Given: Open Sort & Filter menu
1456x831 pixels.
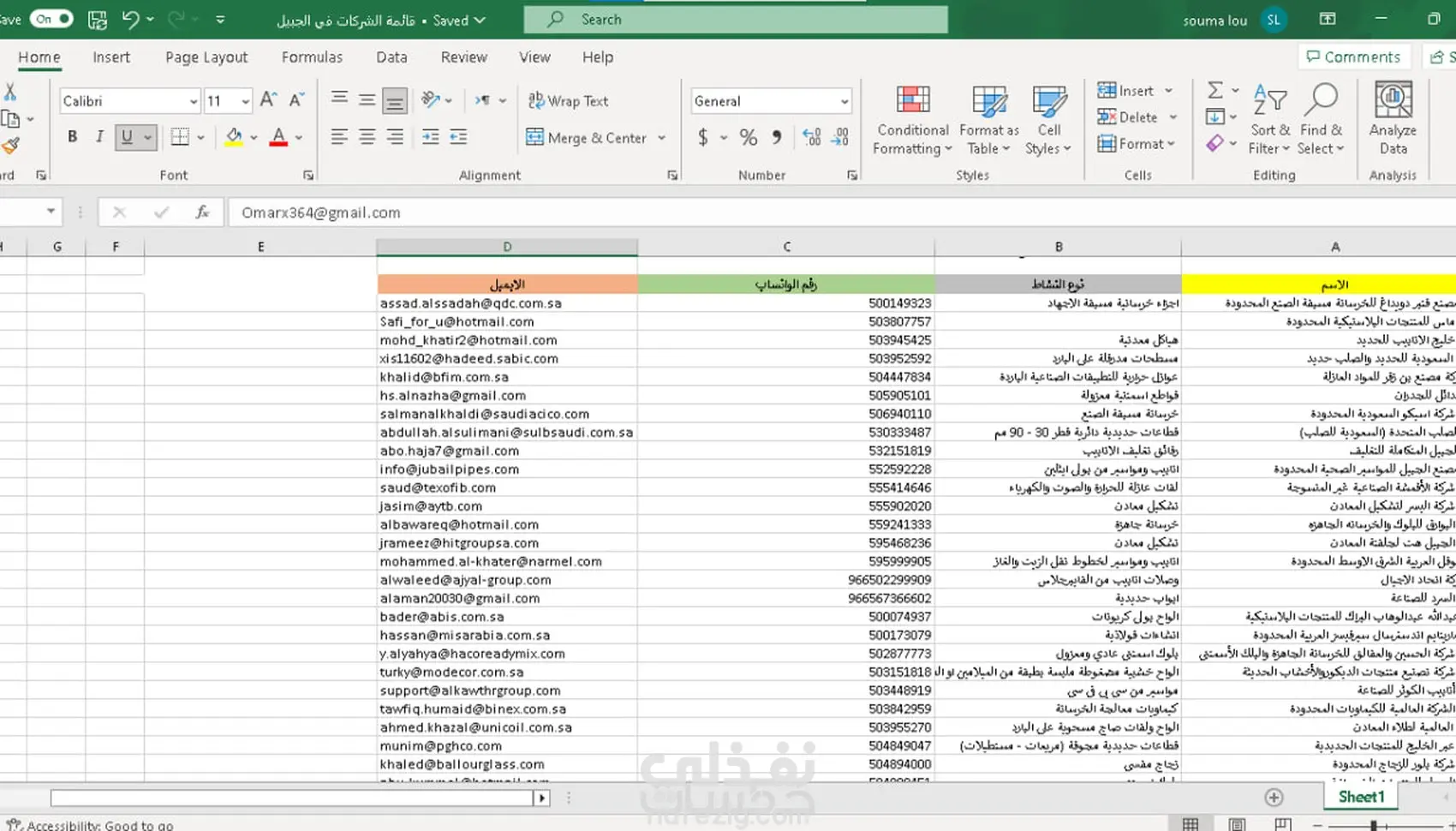Looking at the screenshot, I should [1270, 120].
